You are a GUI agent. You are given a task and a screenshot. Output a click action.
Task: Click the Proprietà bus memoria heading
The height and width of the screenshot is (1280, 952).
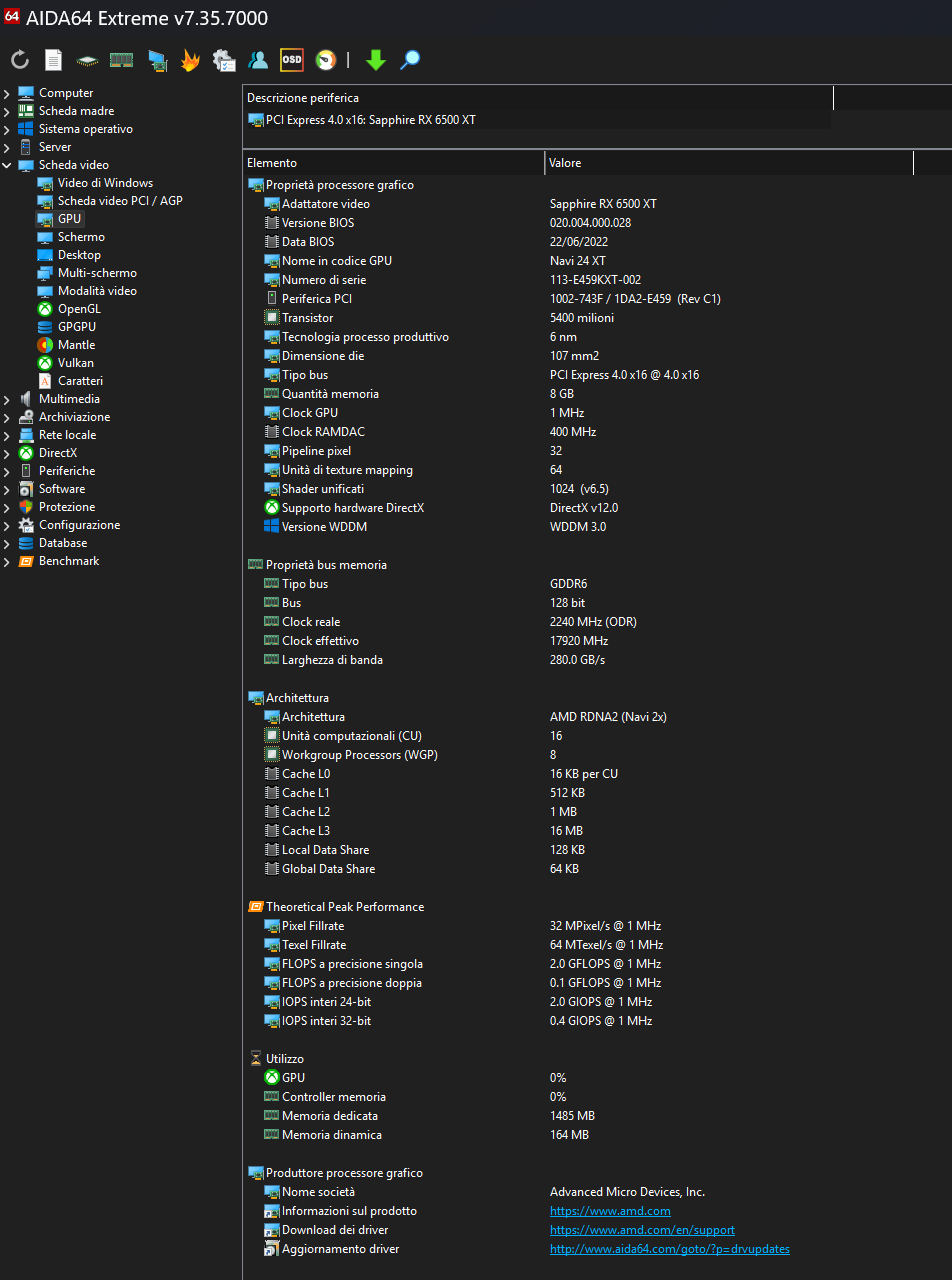(x=326, y=565)
